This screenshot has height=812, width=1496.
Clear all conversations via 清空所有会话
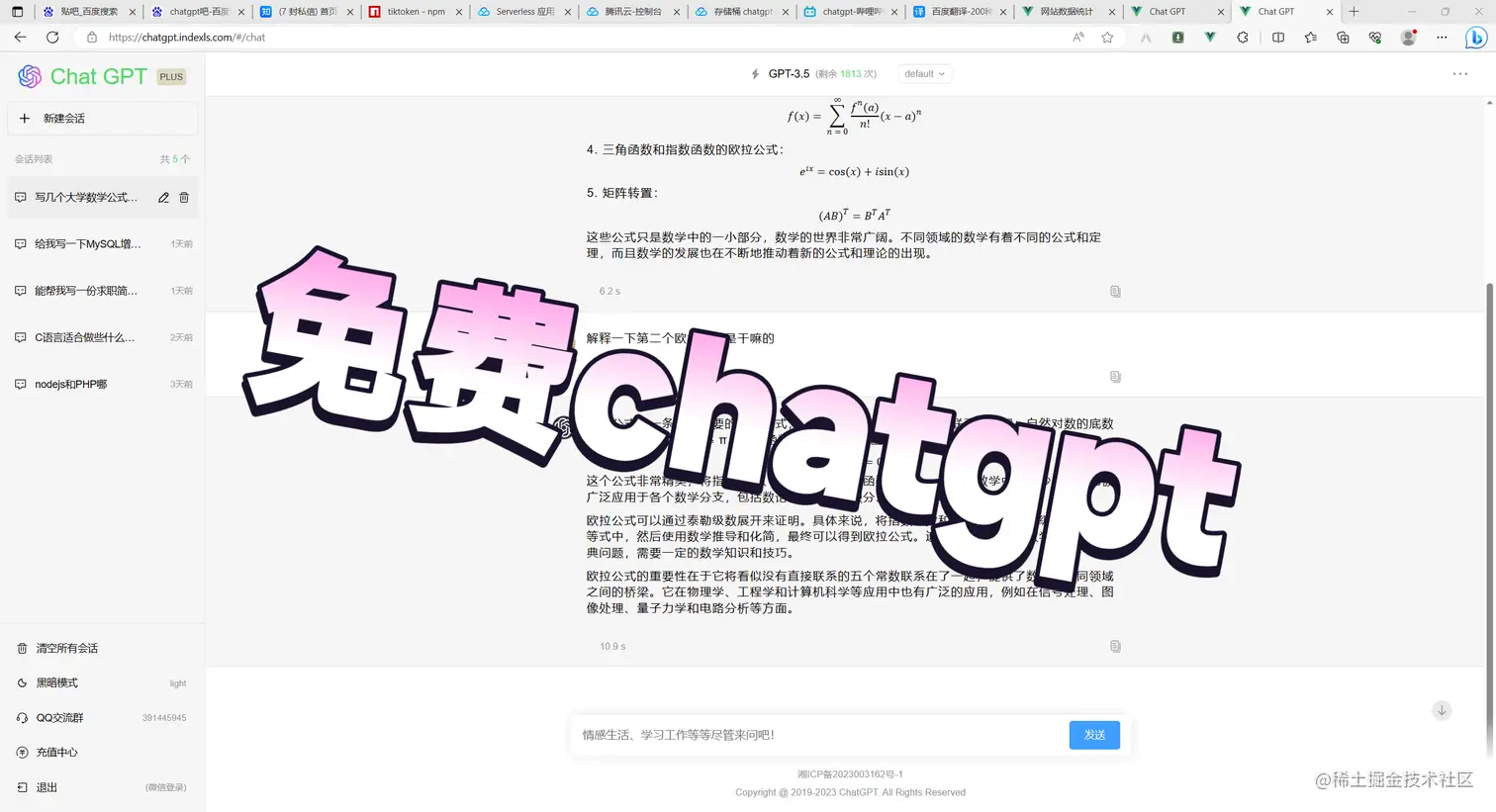coord(103,649)
